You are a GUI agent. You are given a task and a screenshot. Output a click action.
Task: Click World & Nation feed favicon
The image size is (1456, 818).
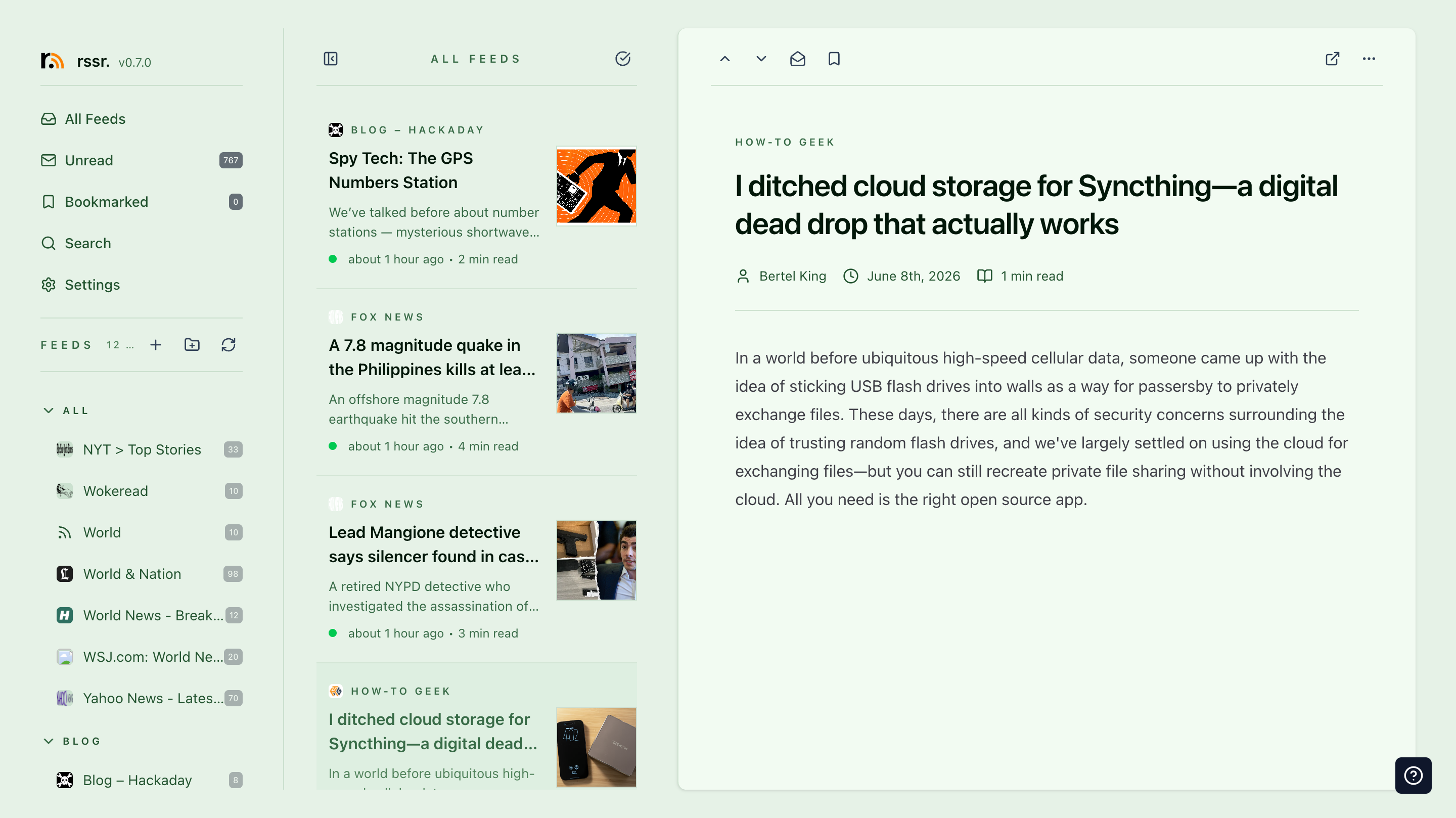click(x=64, y=574)
